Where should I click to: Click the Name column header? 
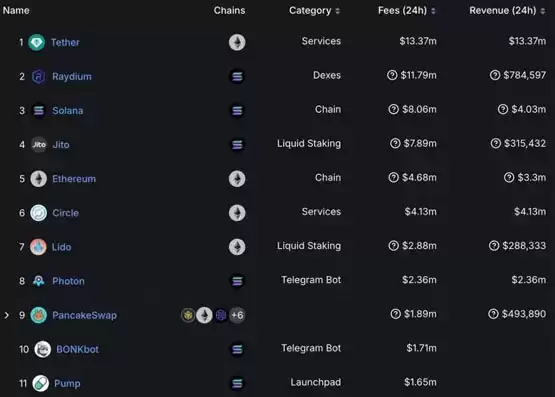16,11
